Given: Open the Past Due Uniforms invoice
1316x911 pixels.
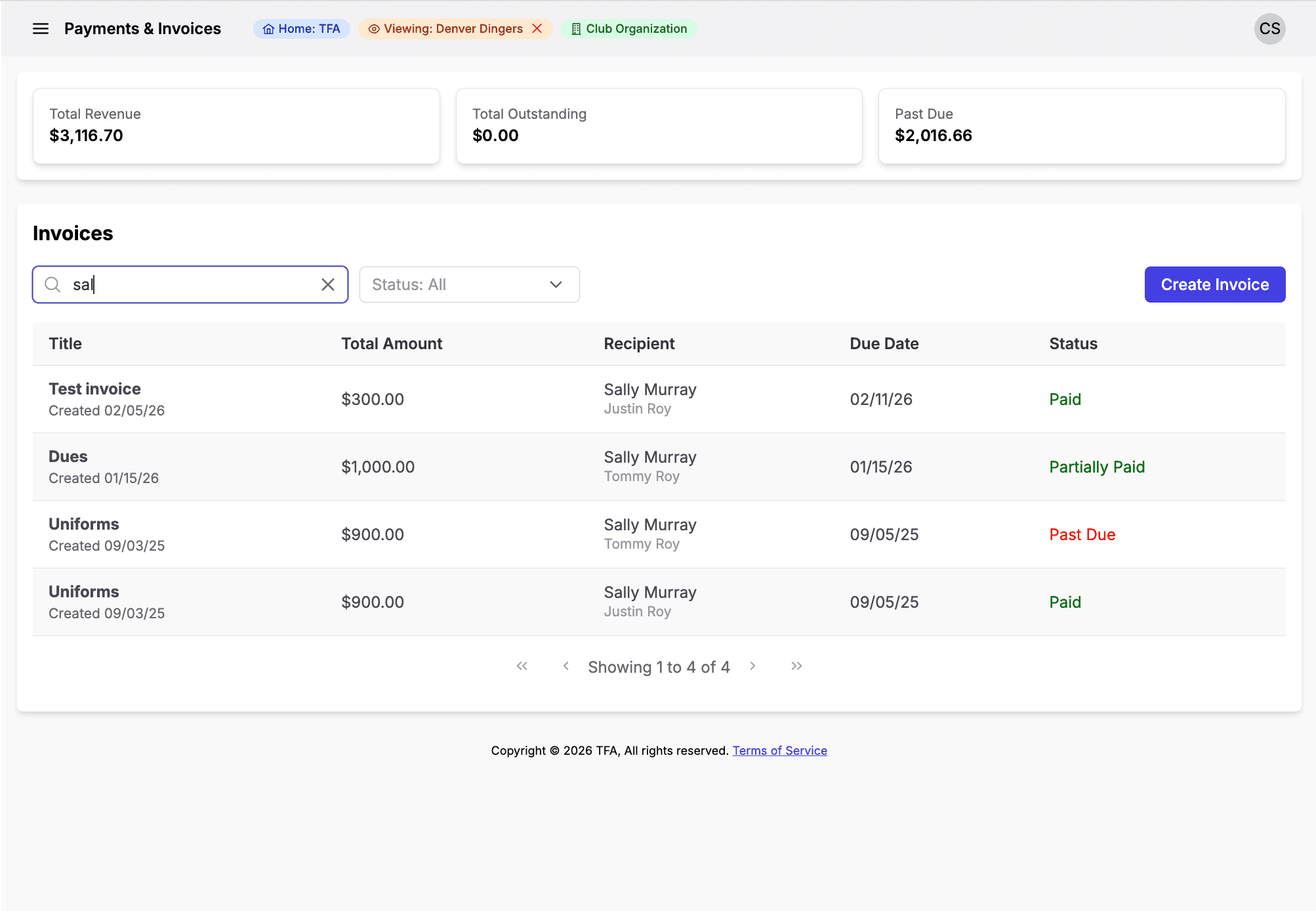Looking at the screenshot, I should click(84, 524).
